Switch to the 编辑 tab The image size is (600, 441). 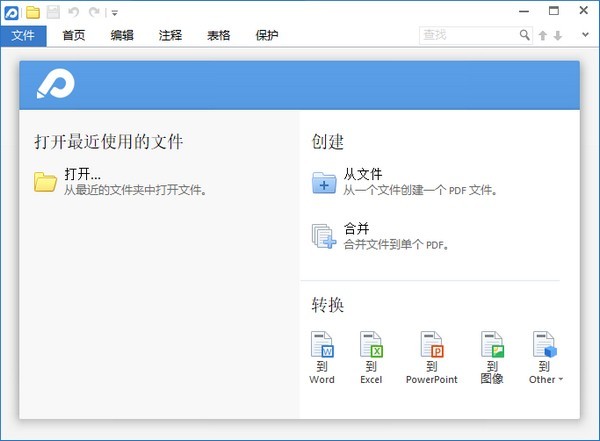122,36
